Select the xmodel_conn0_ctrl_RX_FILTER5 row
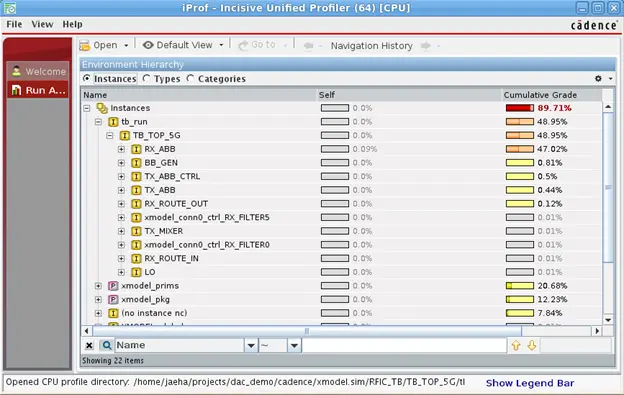The width and height of the screenshot is (624, 395). (x=341, y=217)
